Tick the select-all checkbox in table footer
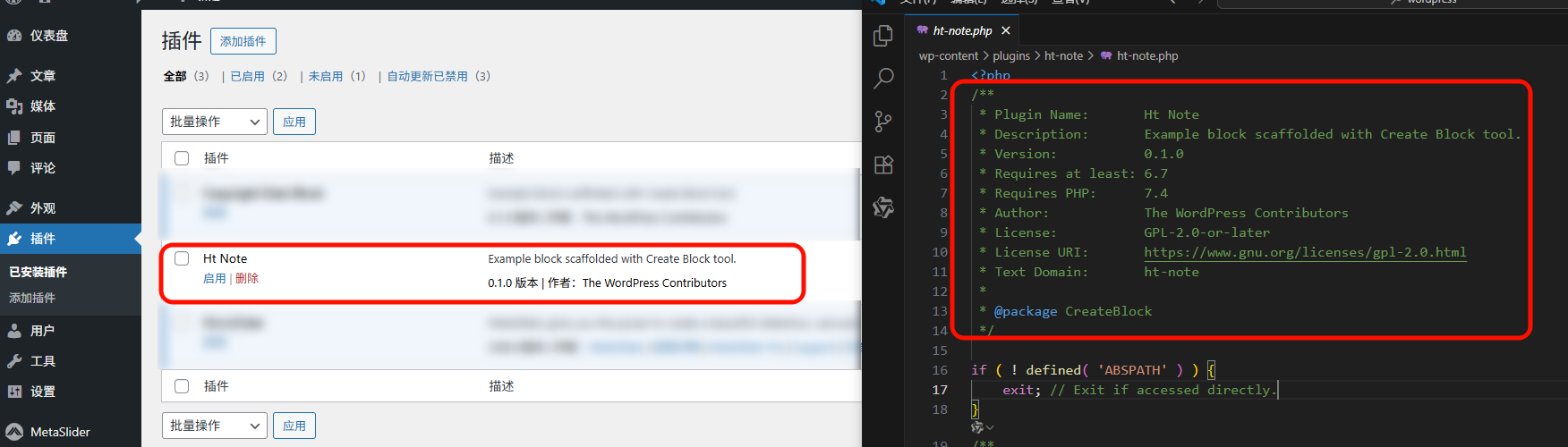Image resolution: width=1568 pixels, height=447 pixels. (182, 386)
